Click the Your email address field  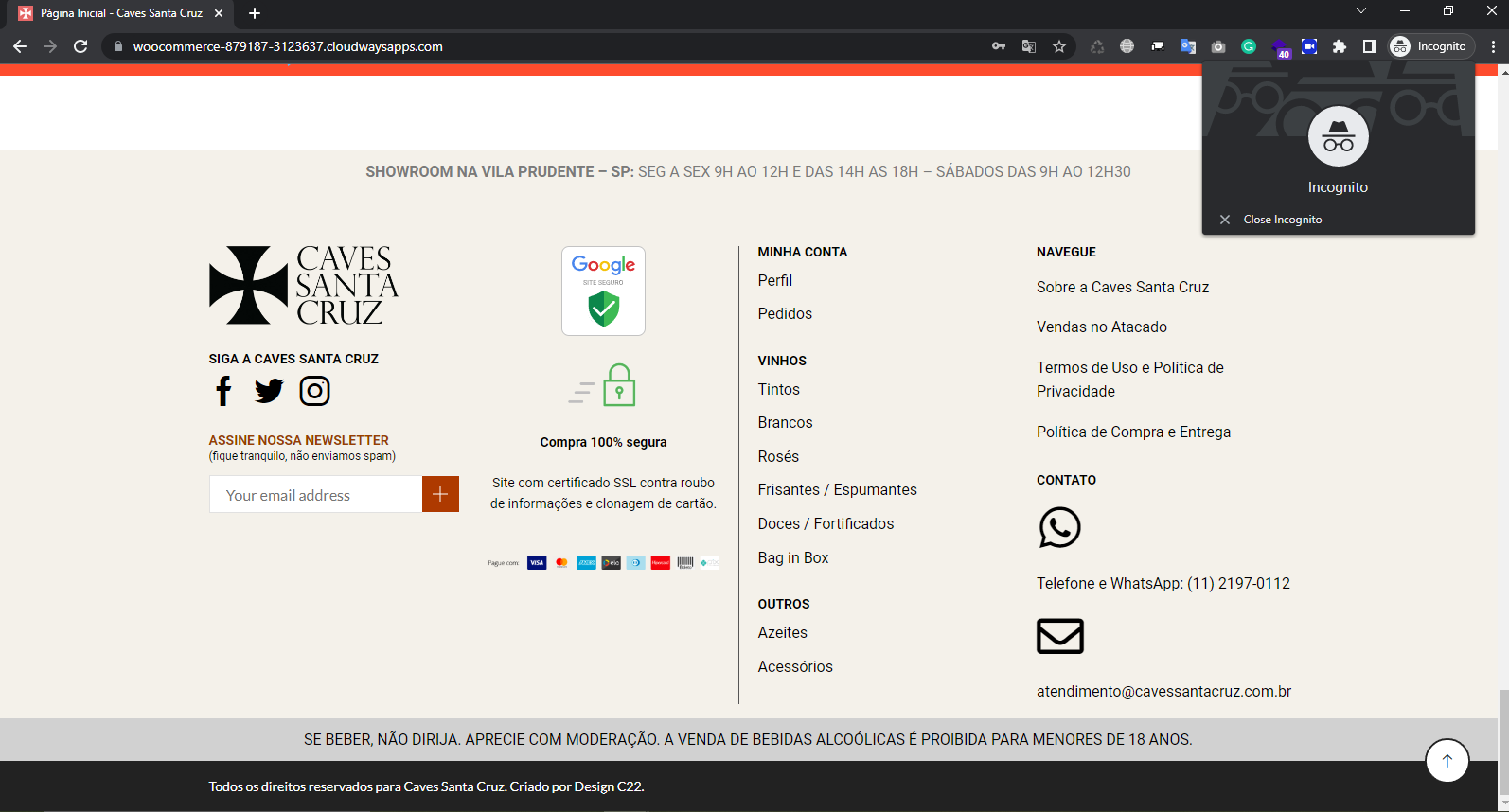coord(315,494)
